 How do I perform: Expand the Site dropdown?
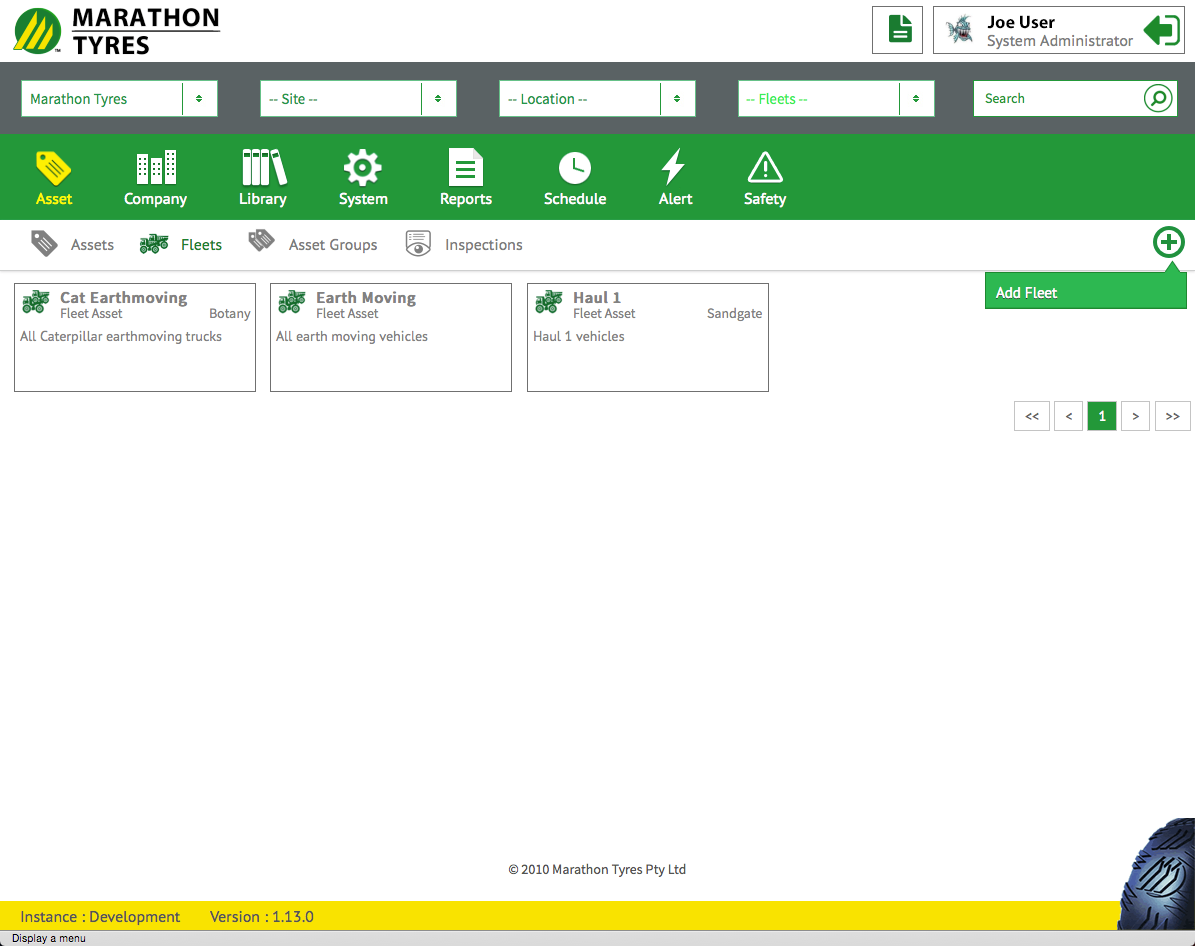(438, 99)
